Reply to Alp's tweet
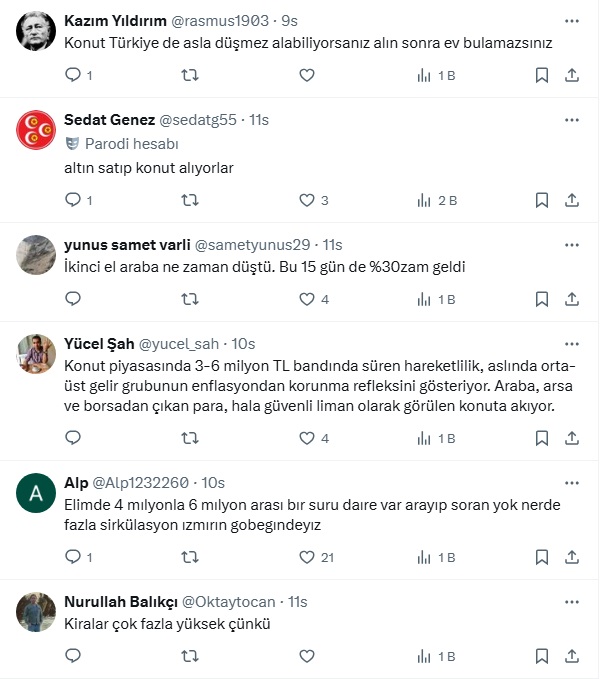This screenshot has width=600, height=679. pyautogui.click(x=72, y=557)
